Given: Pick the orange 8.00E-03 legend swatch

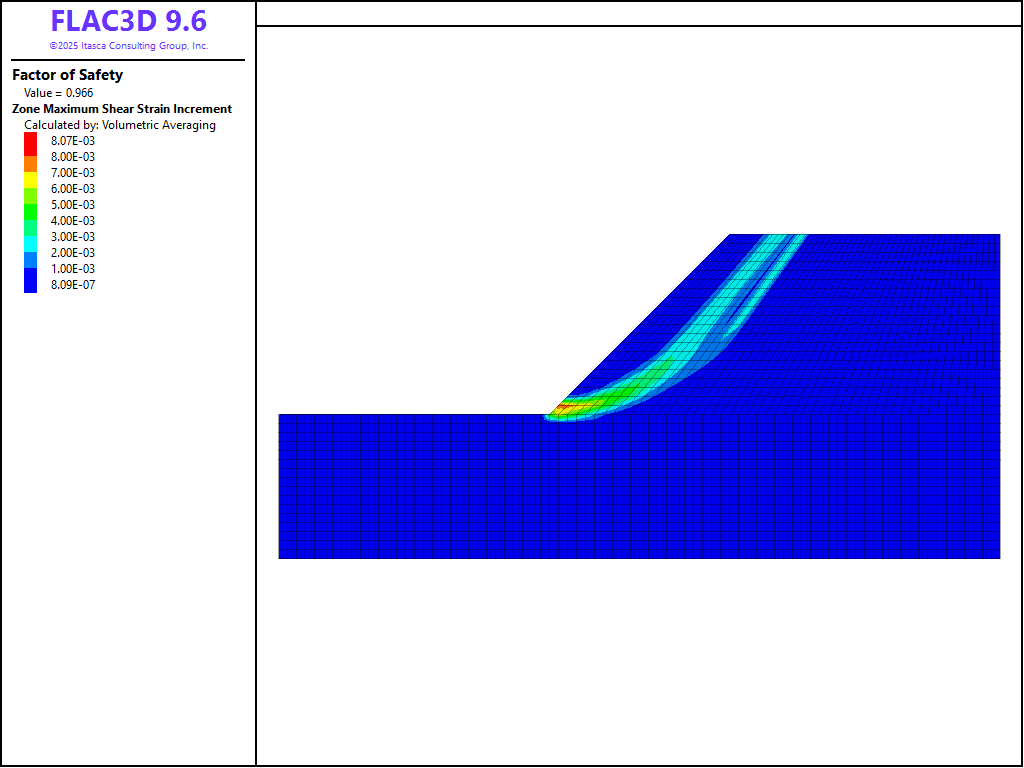Looking at the screenshot, I should click(x=30, y=157).
